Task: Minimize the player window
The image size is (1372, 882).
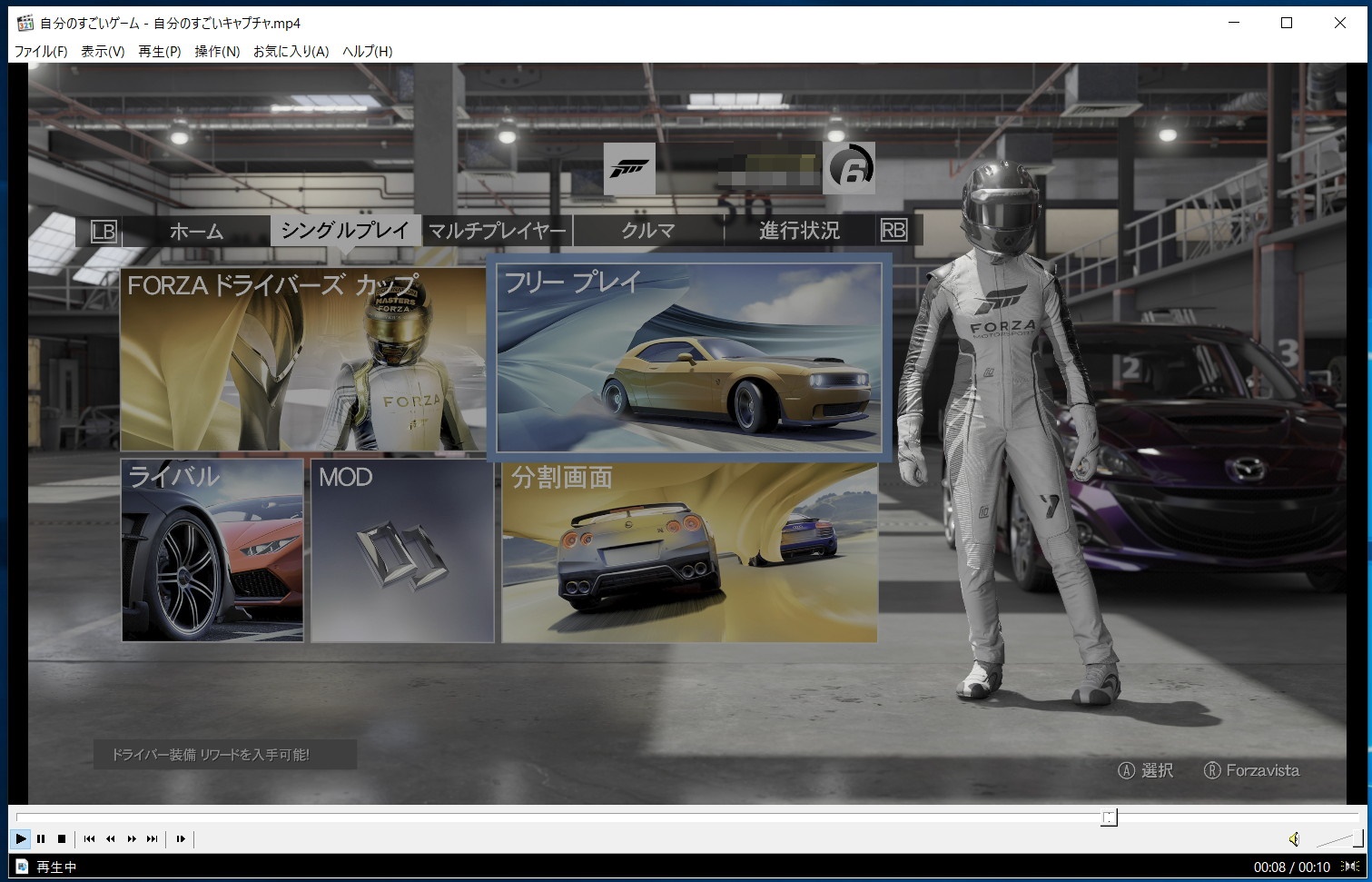Action: (1232, 23)
